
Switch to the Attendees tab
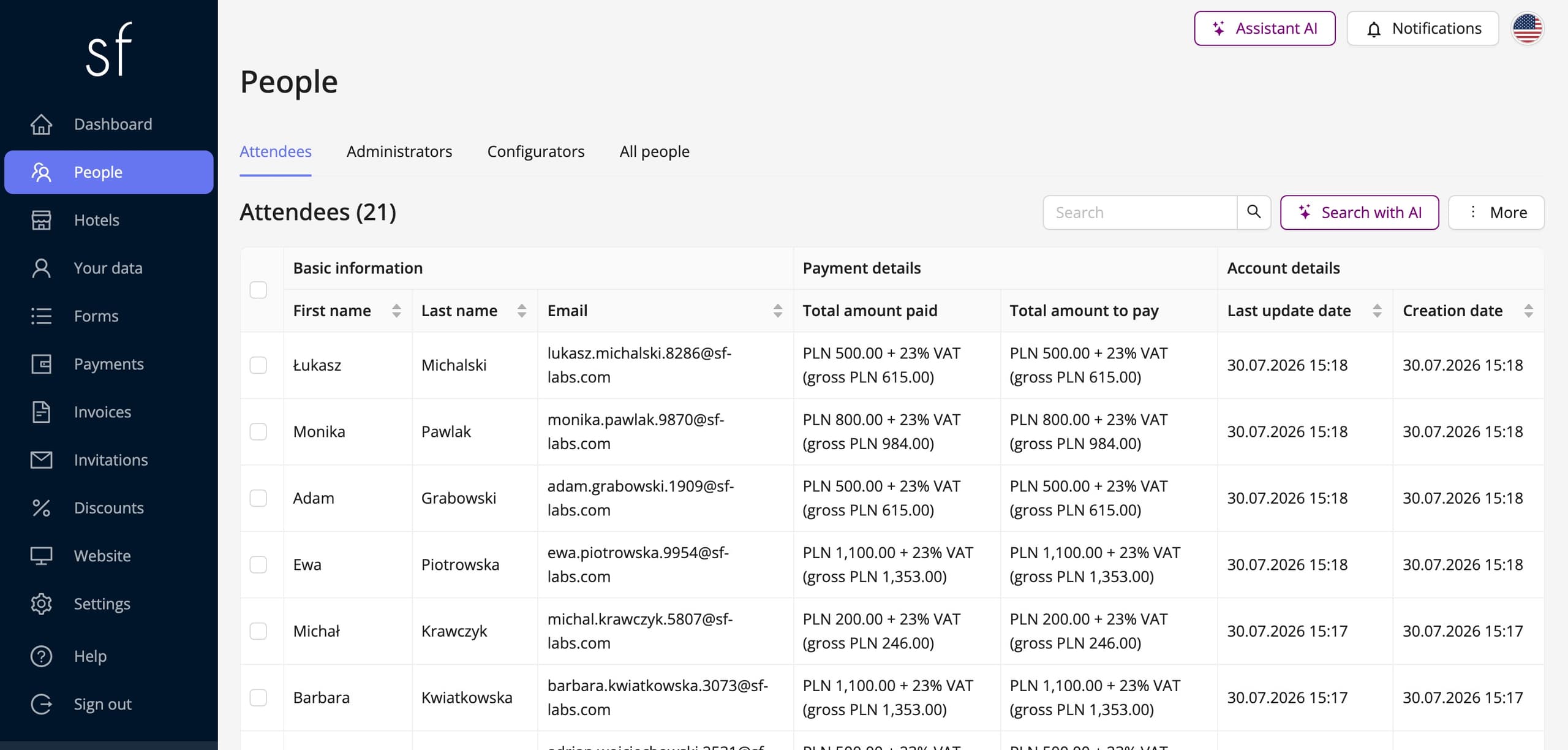coord(276,151)
